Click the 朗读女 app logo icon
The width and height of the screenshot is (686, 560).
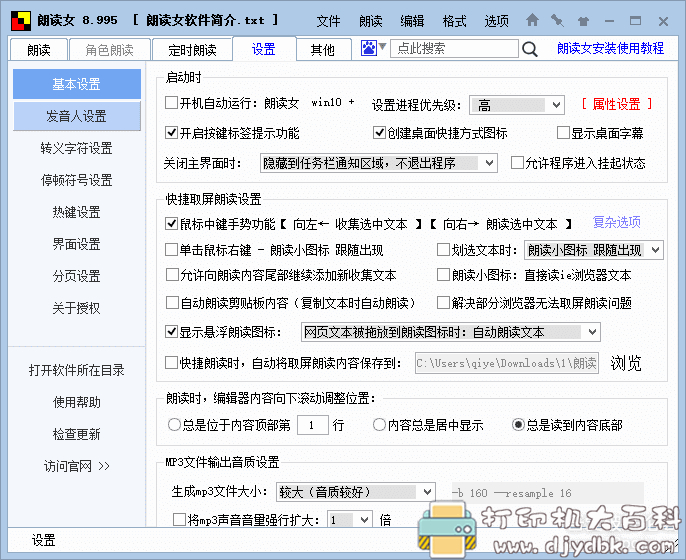click(x=21, y=21)
